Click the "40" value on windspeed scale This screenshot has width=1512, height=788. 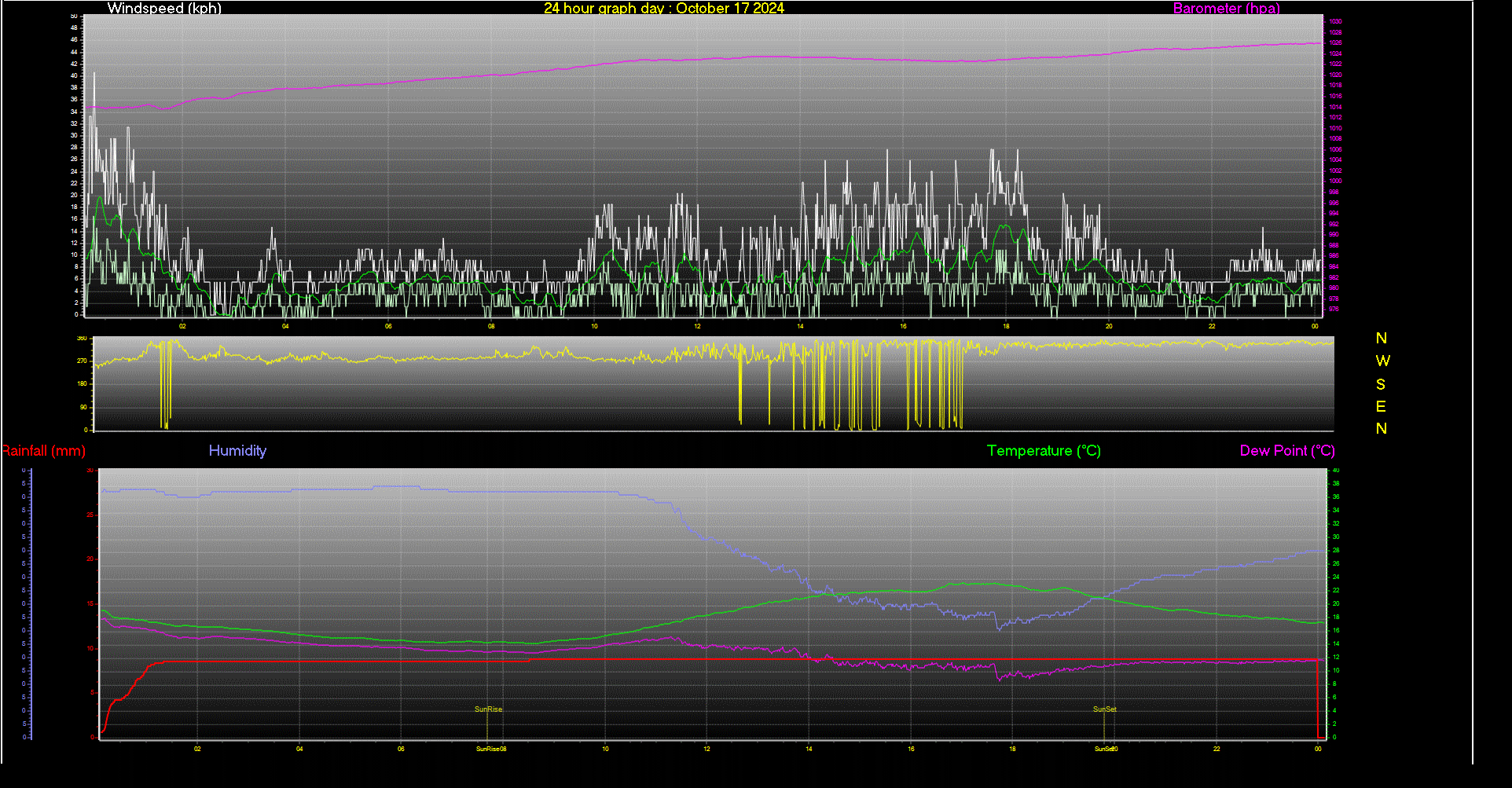point(74,75)
